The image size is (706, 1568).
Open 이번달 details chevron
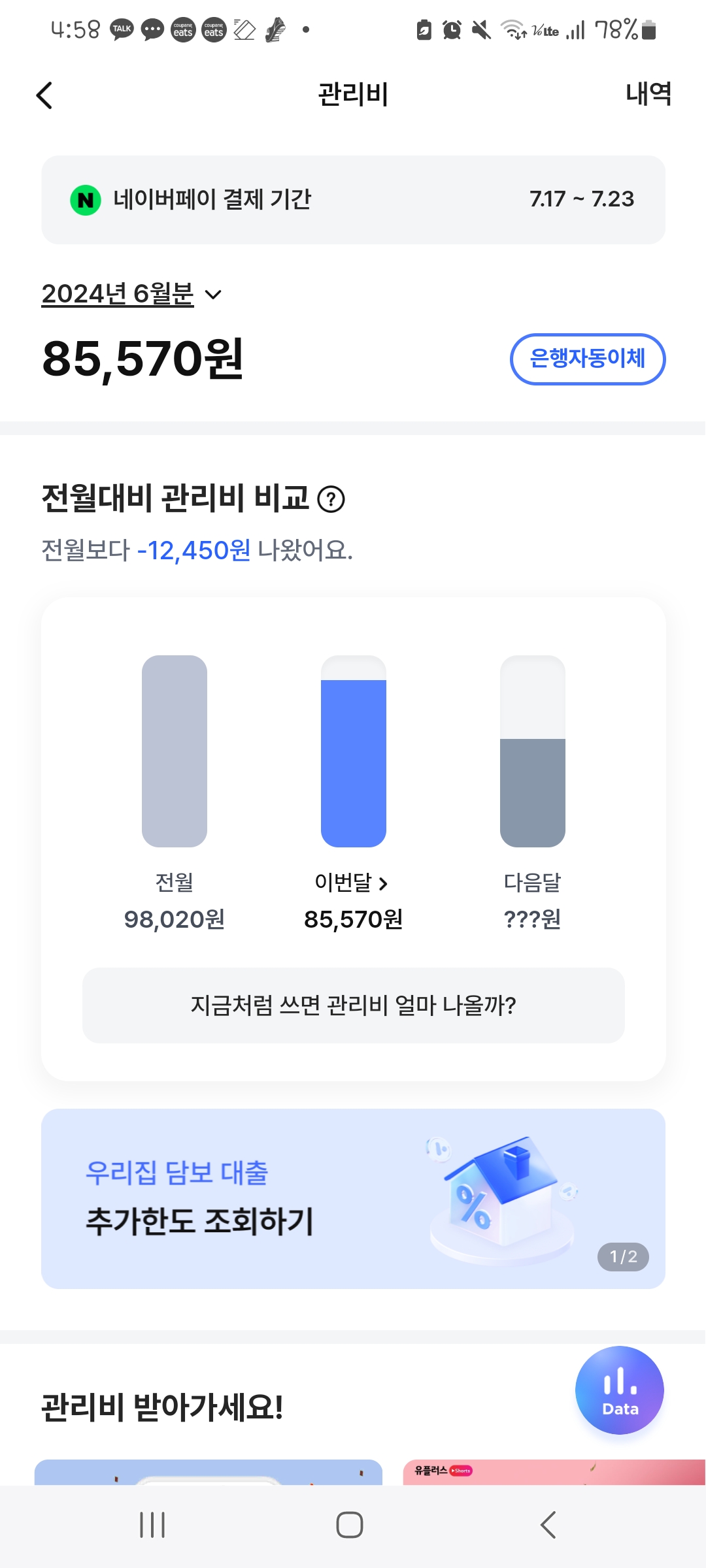(383, 884)
